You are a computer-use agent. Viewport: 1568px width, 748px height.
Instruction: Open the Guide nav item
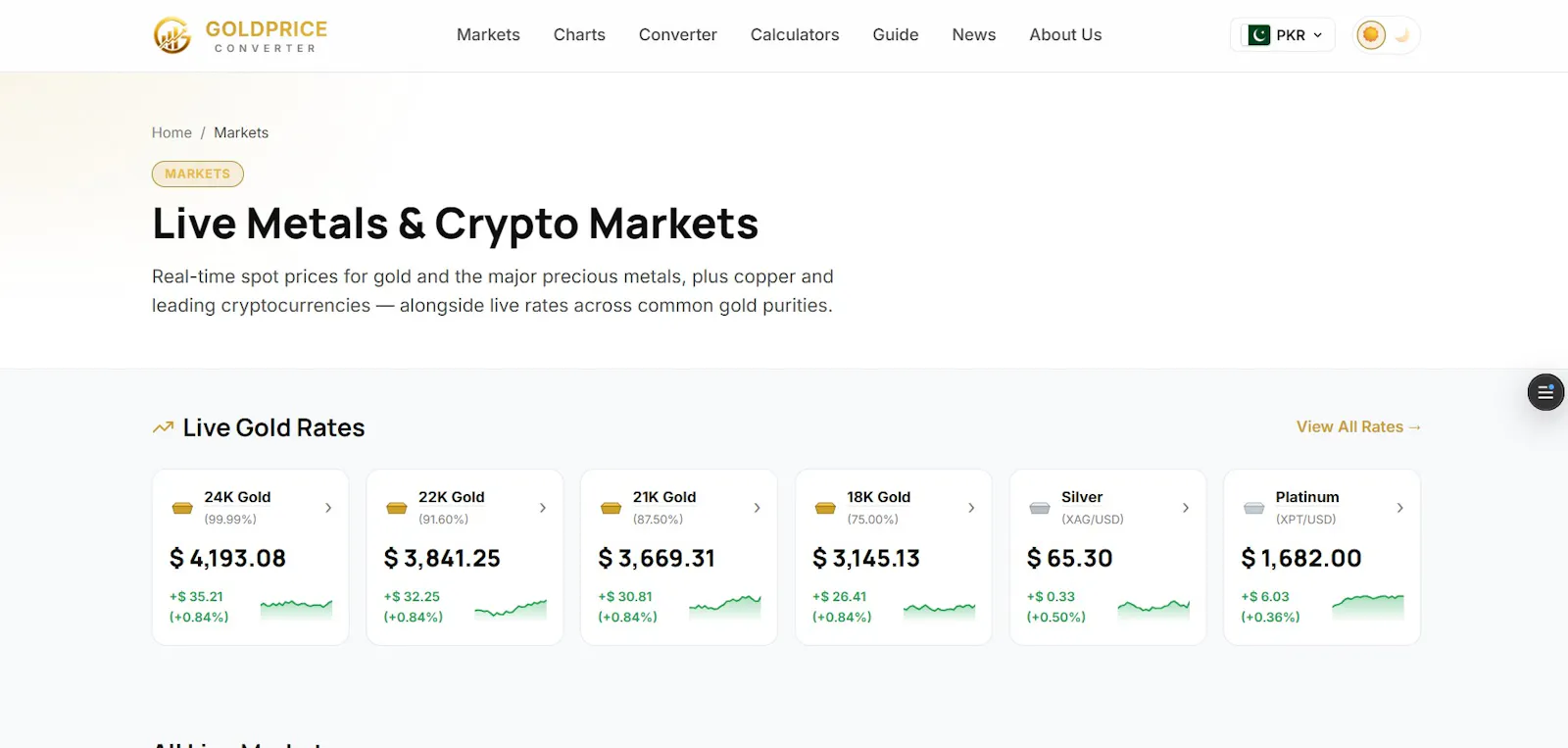[x=896, y=35]
